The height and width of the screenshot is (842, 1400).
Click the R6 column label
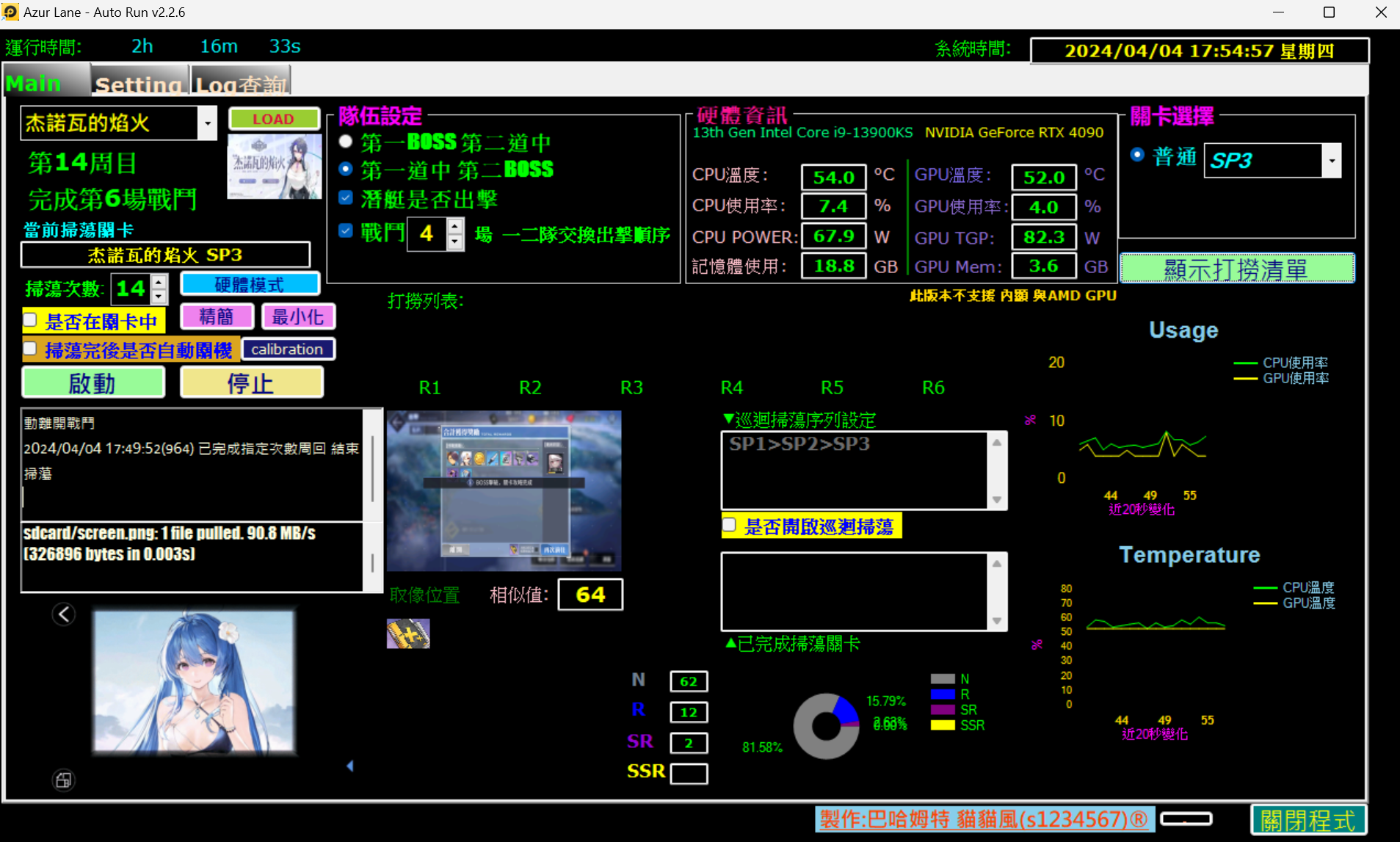[933, 387]
